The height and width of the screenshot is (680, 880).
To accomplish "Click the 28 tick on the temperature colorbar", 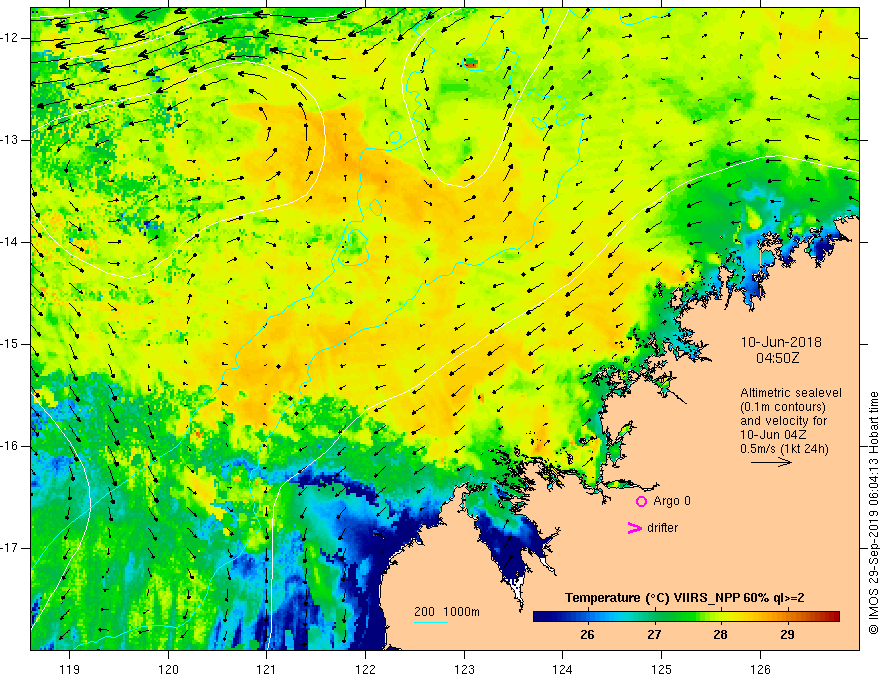I will tap(720, 634).
